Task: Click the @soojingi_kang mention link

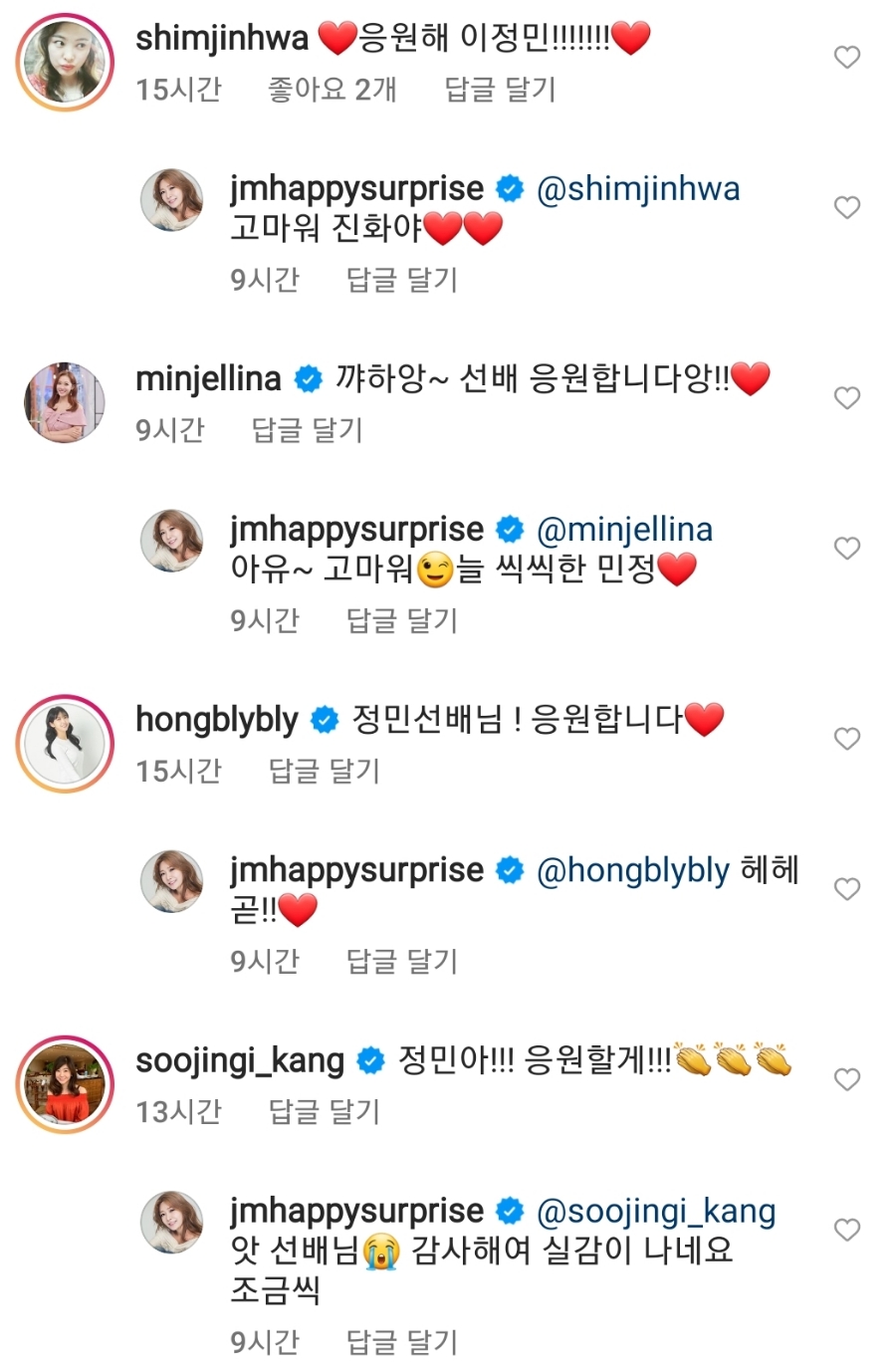Action: coord(656,1211)
